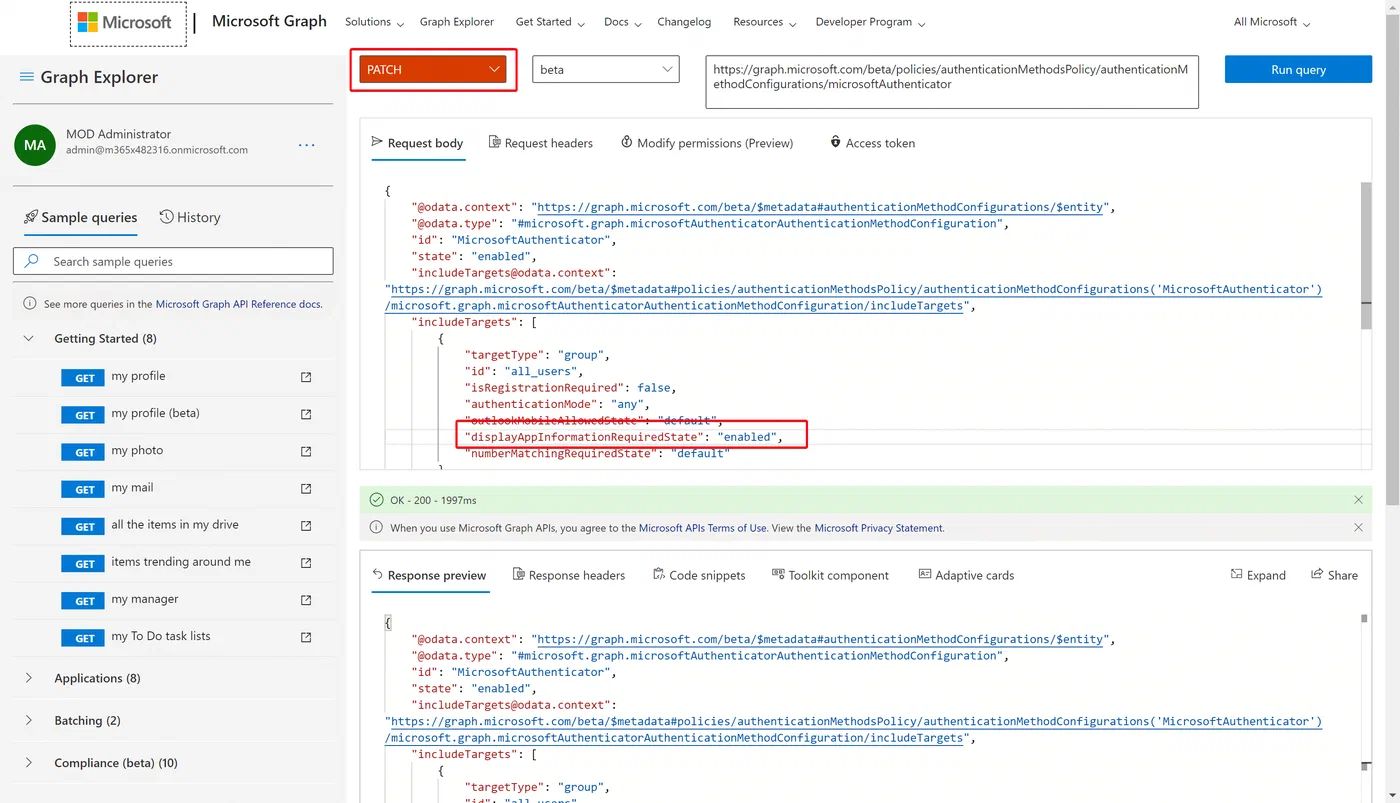Open external link icon for items trending around me
The height and width of the screenshot is (803, 1400).
click(306, 562)
